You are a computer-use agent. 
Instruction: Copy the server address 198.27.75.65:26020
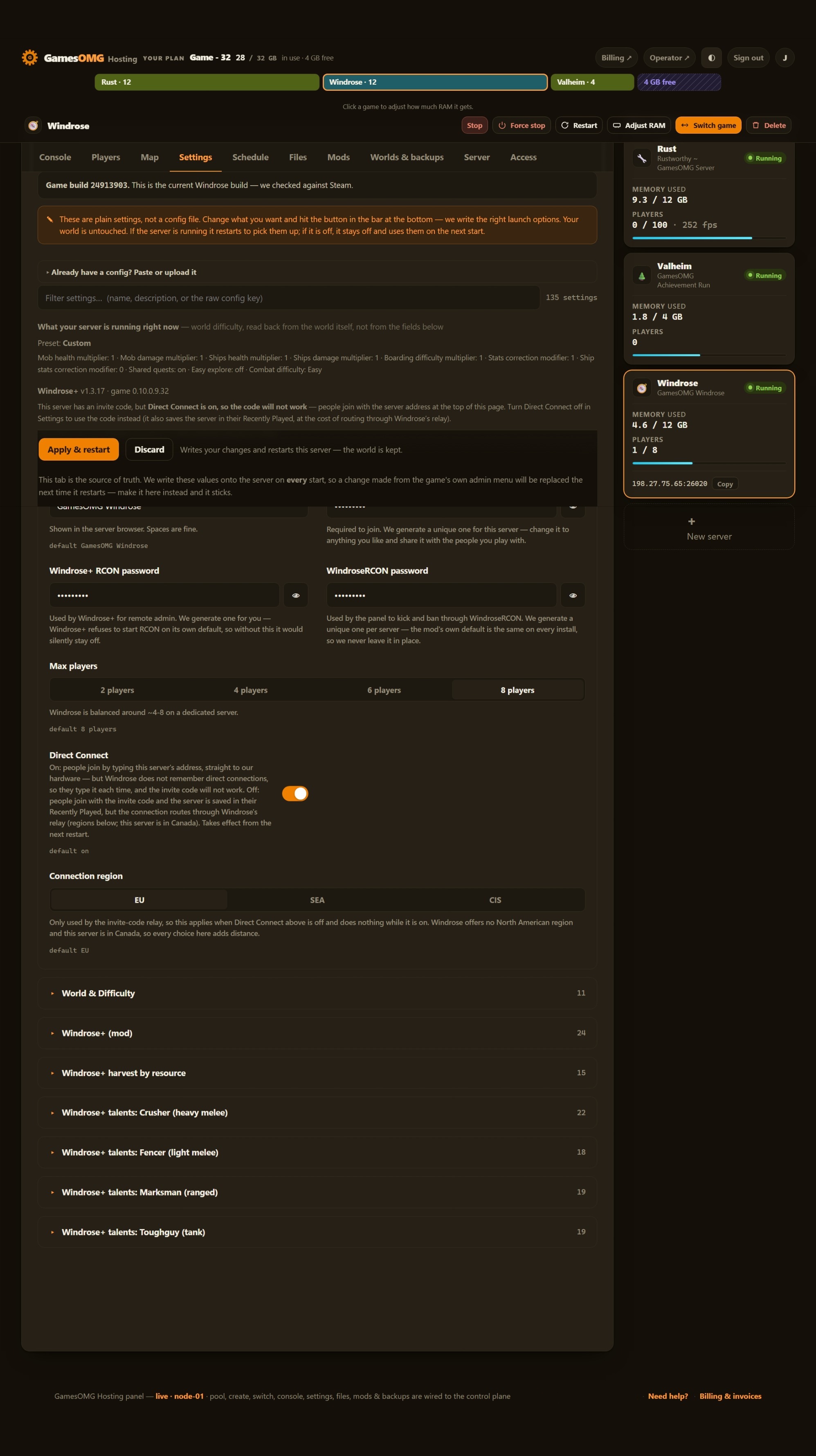click(x=725, y=484)
